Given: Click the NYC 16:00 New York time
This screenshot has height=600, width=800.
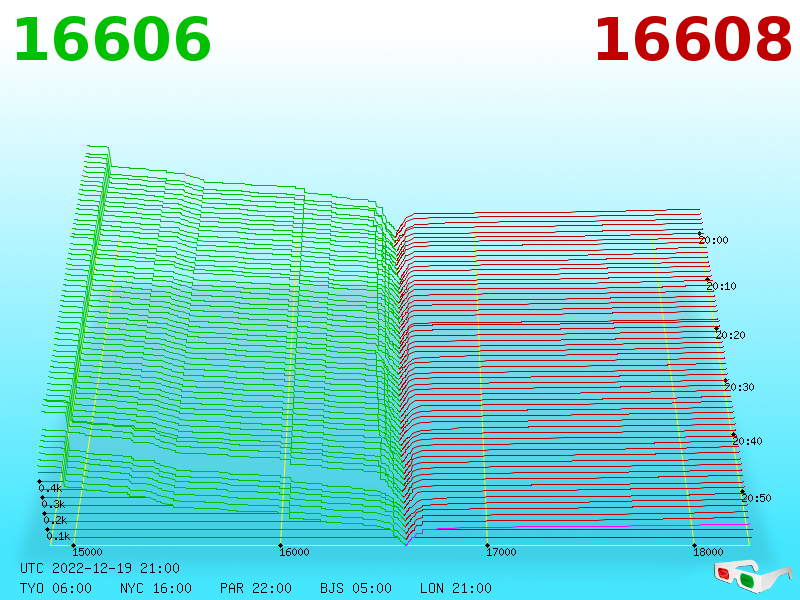Looking at the screenshot, I should pyautogui.click(x=156, y=588).
